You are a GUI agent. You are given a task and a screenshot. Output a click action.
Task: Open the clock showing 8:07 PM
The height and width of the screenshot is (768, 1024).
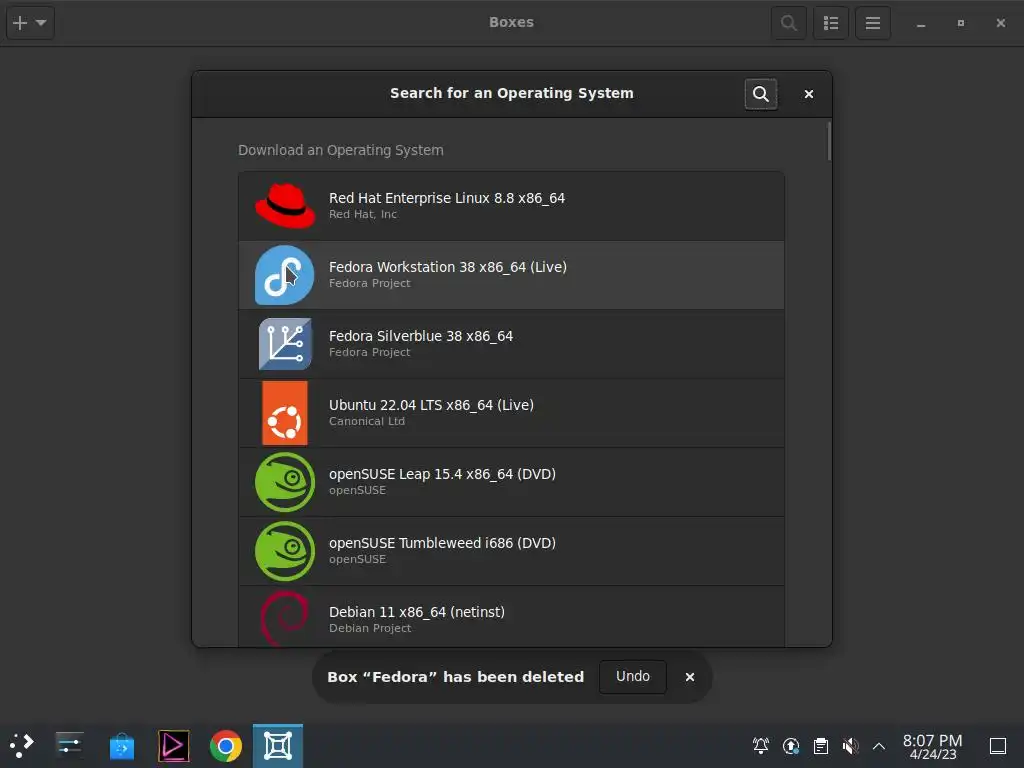[933, 746]
